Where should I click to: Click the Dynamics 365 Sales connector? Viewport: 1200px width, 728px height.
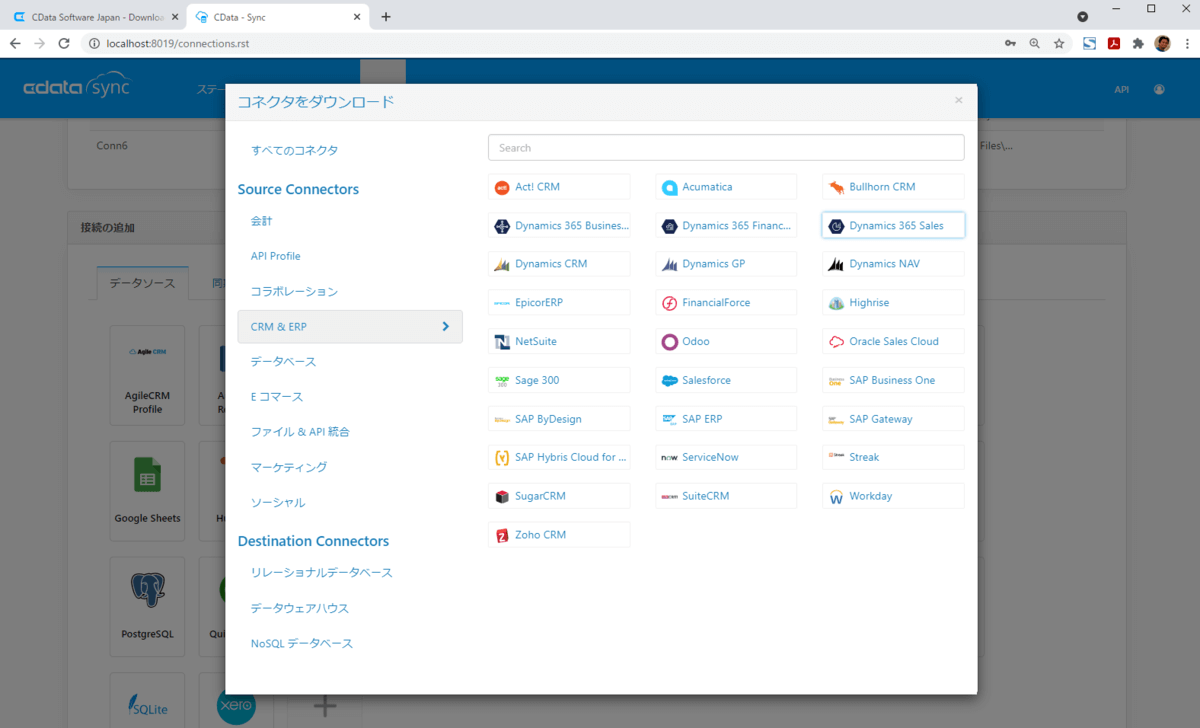893,225
